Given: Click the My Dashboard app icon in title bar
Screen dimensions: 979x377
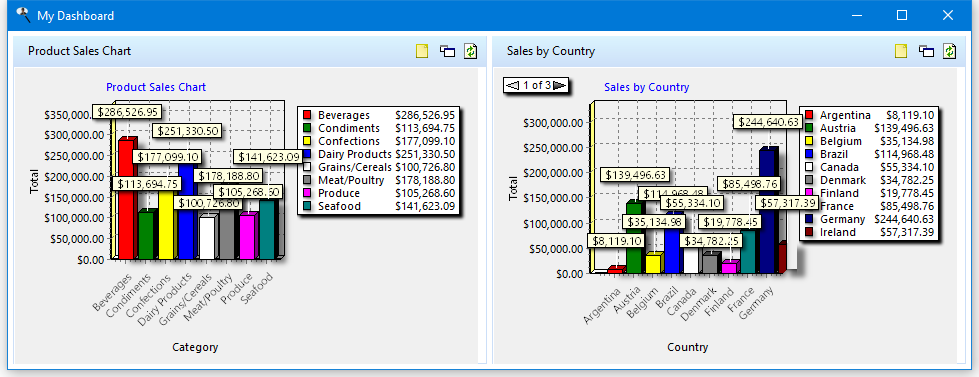Looking at the screenshot, I should pos(24,15).
